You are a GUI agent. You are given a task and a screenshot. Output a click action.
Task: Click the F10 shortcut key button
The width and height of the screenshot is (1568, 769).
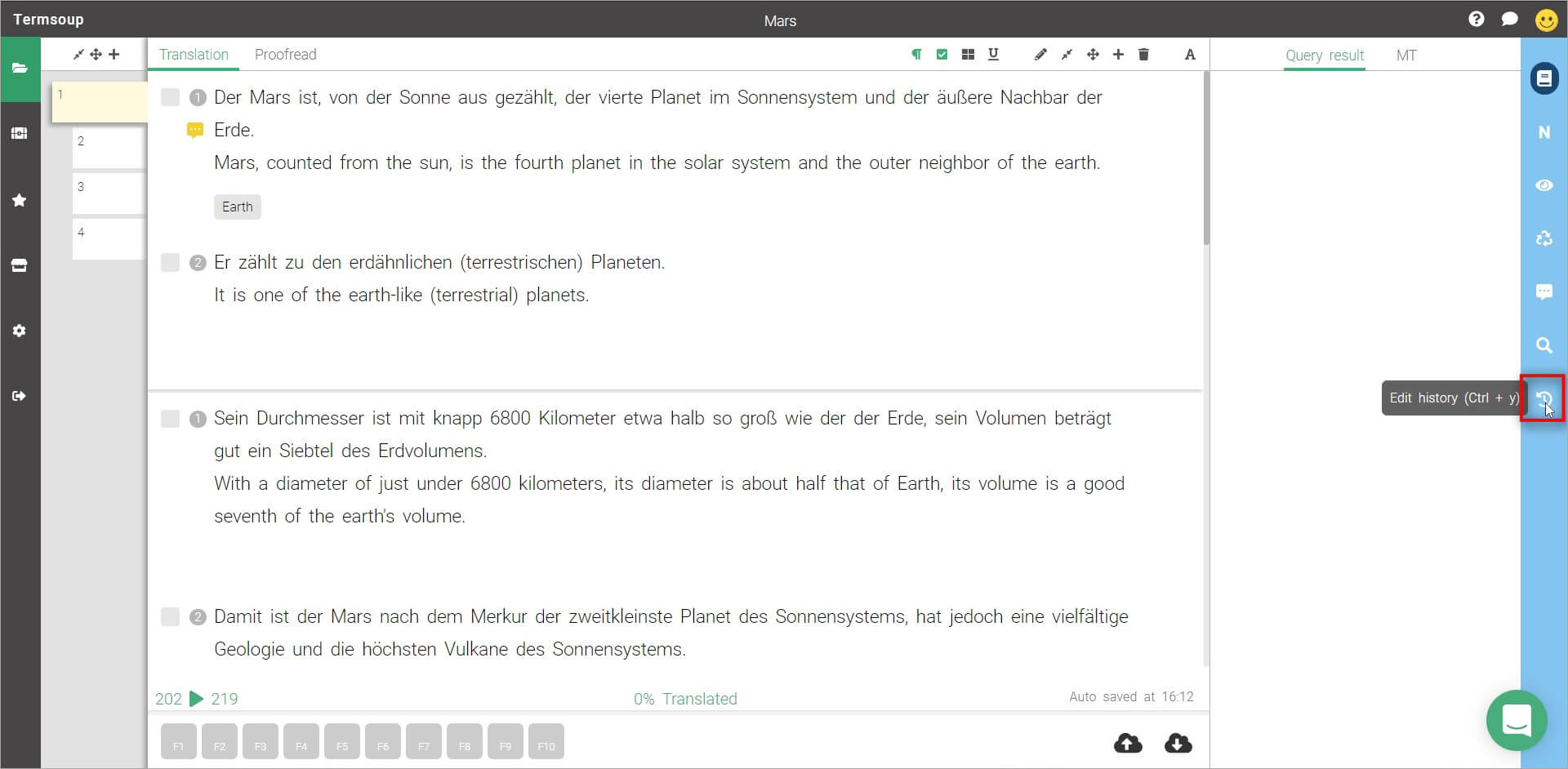[546, 742]
